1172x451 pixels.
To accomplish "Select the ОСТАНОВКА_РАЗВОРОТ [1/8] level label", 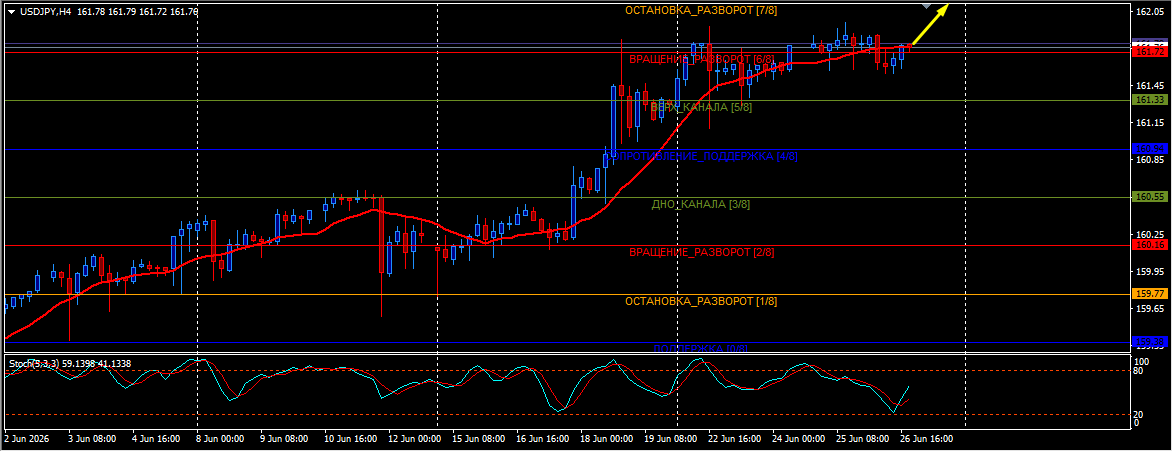I will [700, 301].
